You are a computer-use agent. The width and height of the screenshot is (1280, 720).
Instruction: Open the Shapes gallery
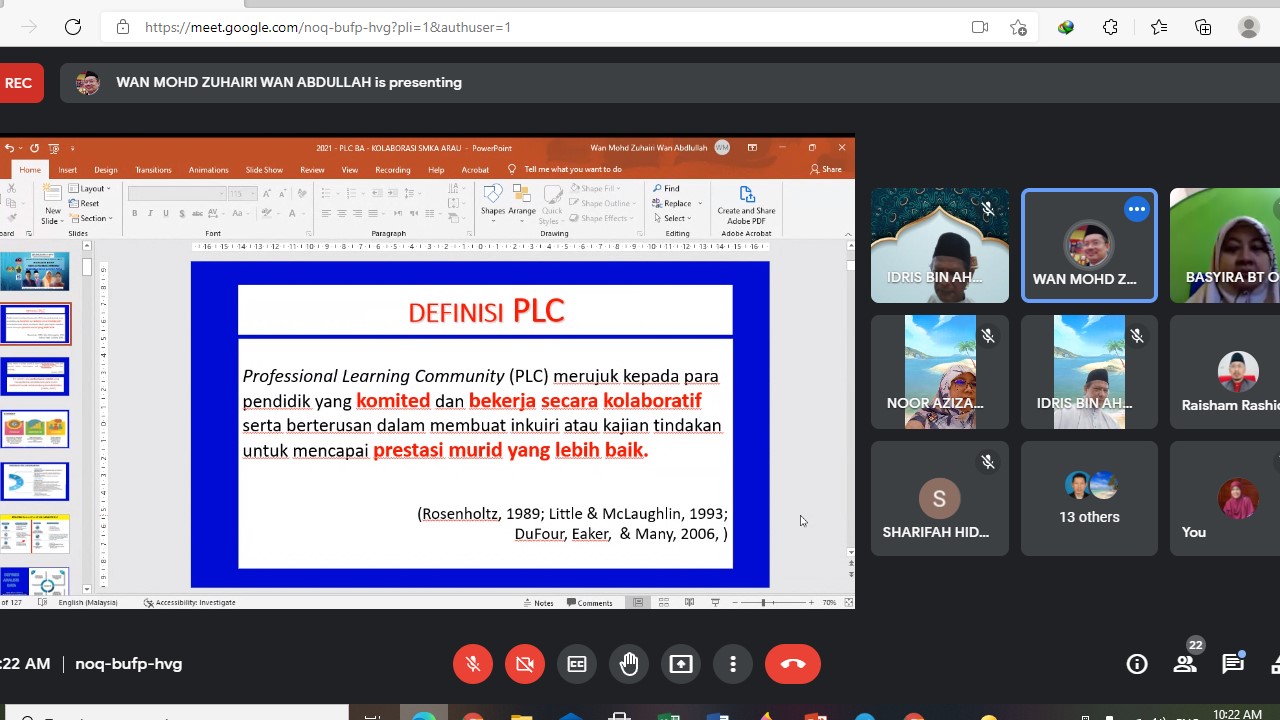coord(493,201)
